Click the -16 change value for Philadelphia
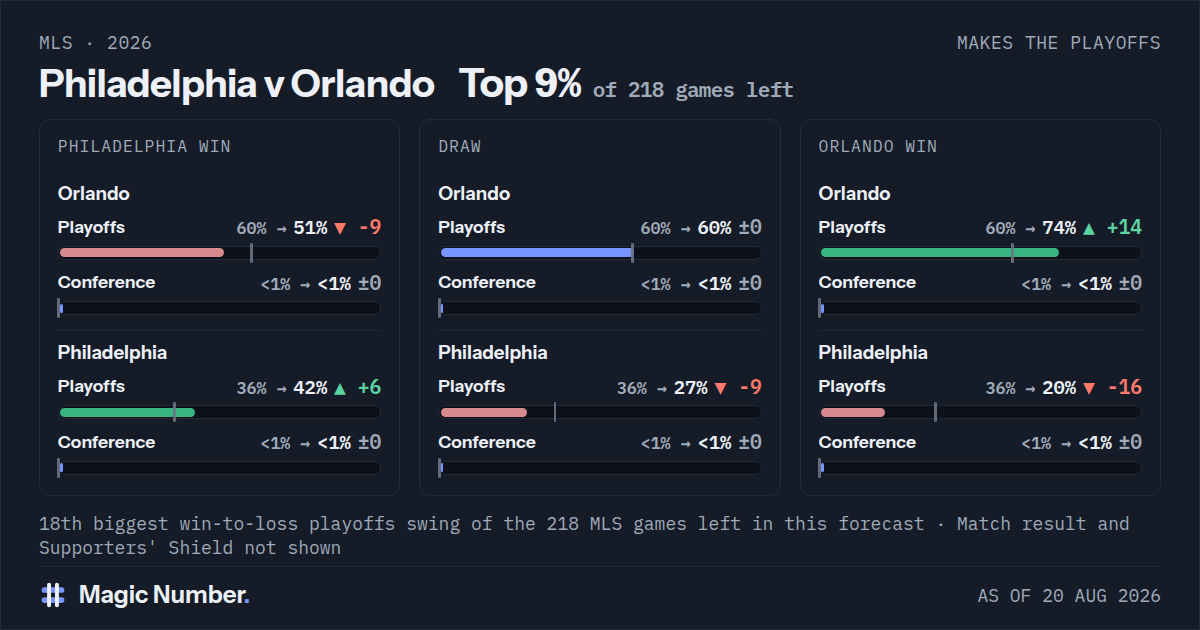Viewport: 1200px width, 630px height. (1124, 387)
